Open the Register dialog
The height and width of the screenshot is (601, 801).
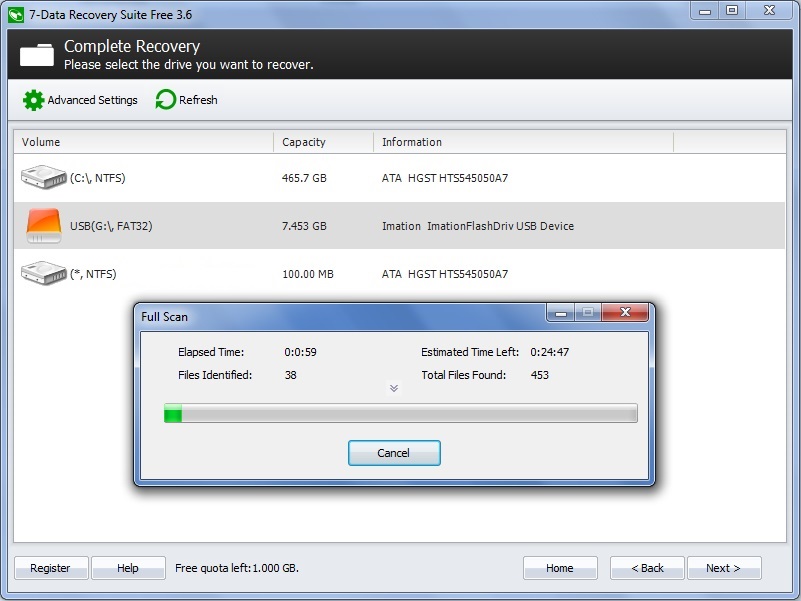pyautogui.click(x=50, y=567)
